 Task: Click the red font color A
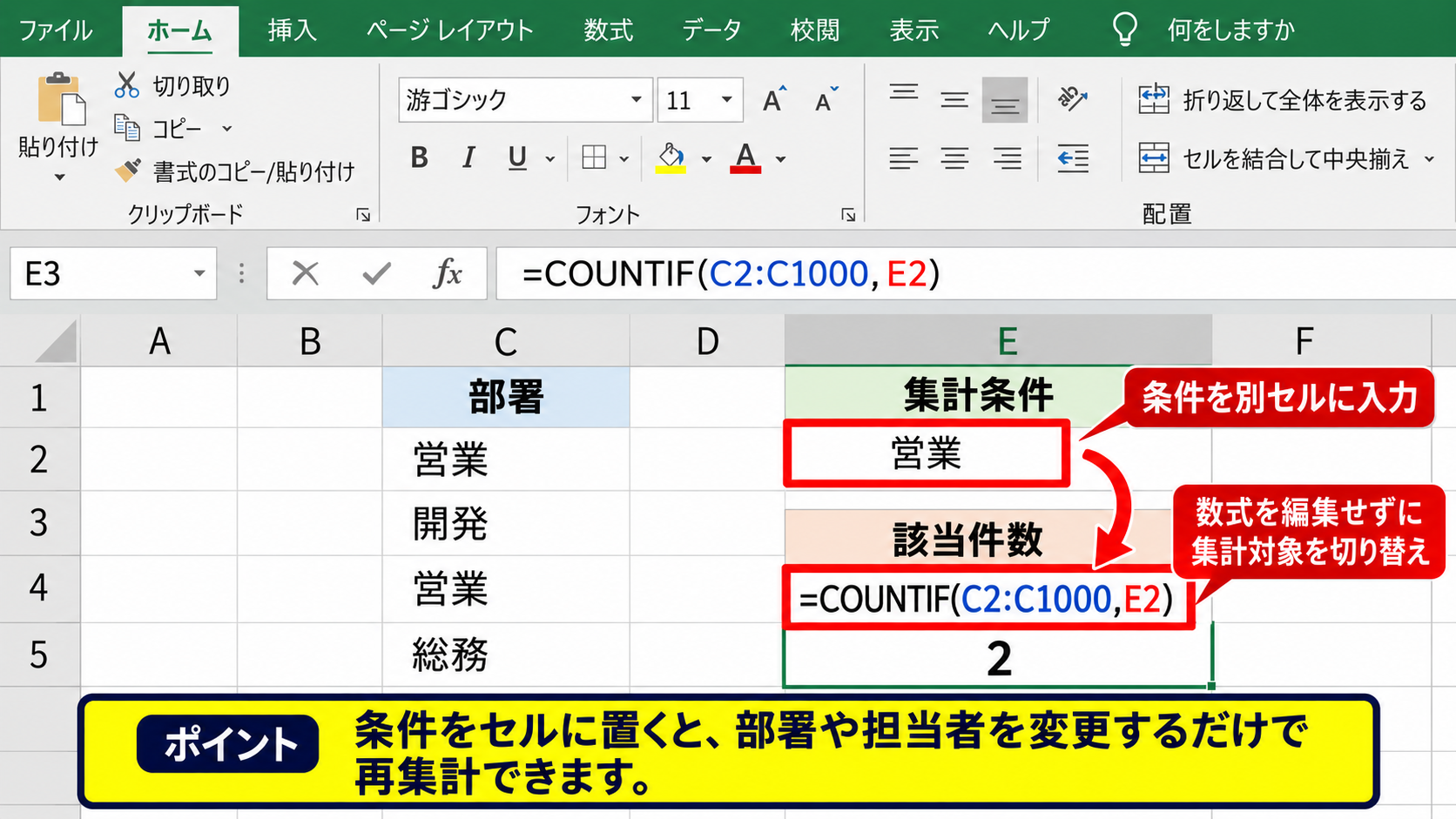745,158
